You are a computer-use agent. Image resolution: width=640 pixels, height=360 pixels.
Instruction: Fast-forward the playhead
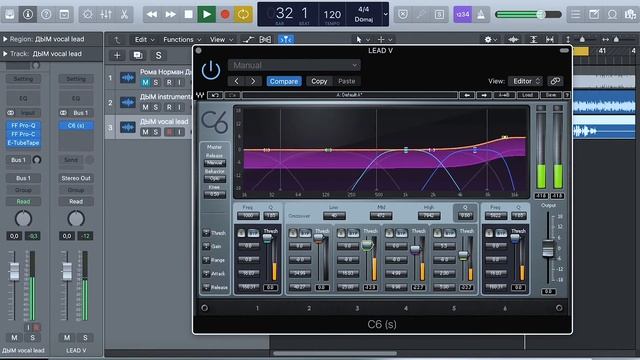click(x=170, y=15)
